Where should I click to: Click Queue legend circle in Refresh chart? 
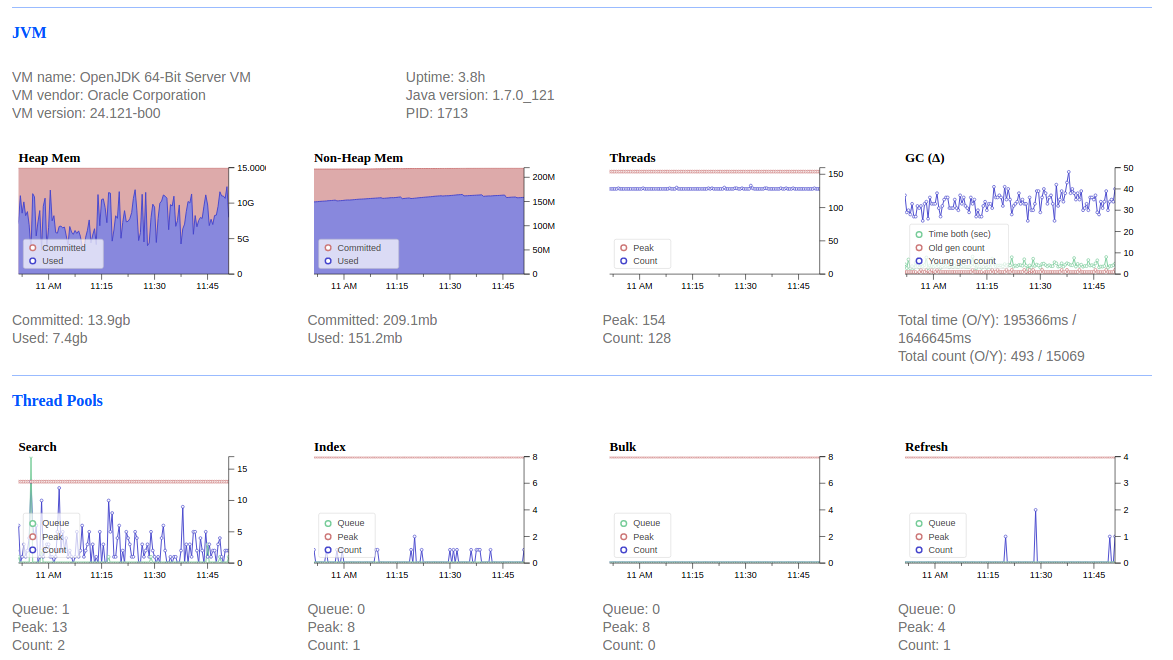919,523
